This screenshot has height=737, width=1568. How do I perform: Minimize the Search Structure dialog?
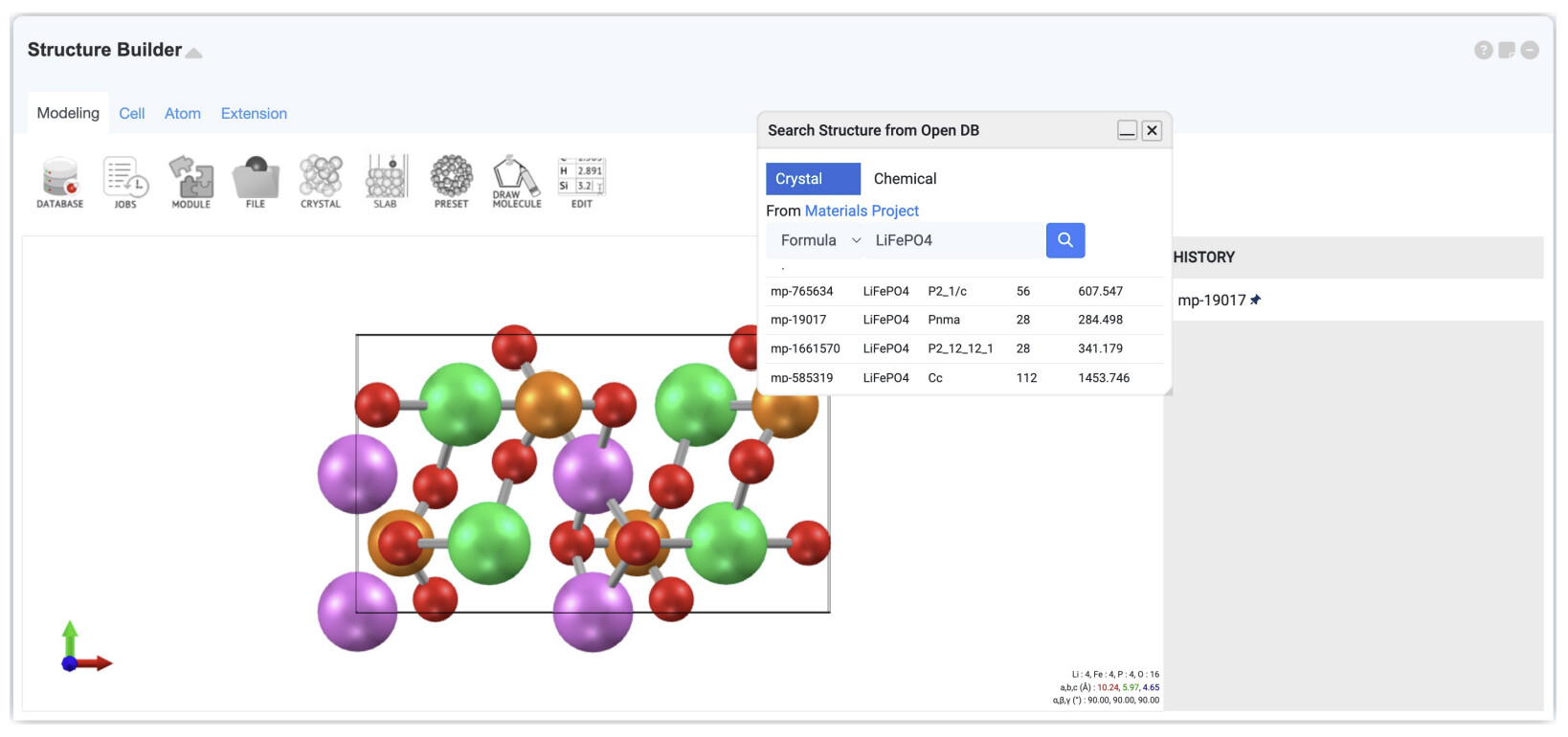coord(1127,130)
